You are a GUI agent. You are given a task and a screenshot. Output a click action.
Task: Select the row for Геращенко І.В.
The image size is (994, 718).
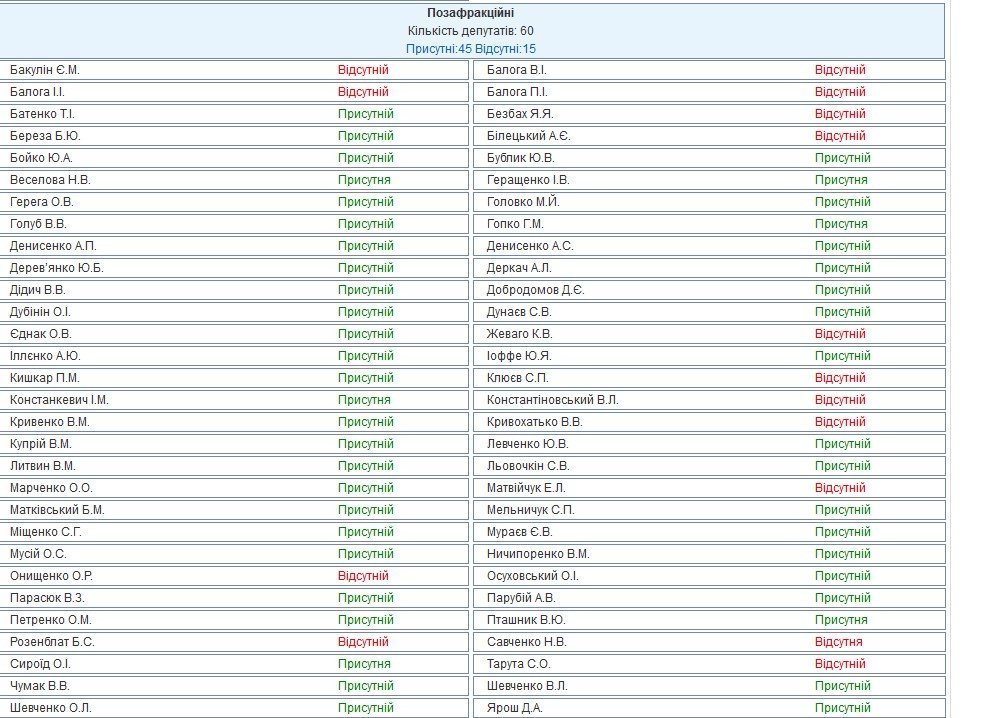pyautogui.click(x=528, y=180)
